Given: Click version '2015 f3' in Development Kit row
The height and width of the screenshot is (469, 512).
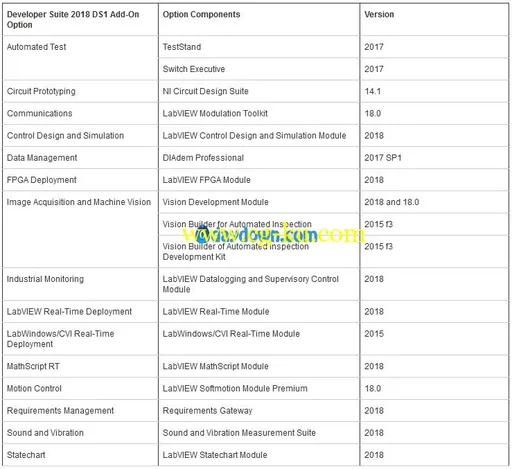Looking at the screenshot, I should [378, 247].
